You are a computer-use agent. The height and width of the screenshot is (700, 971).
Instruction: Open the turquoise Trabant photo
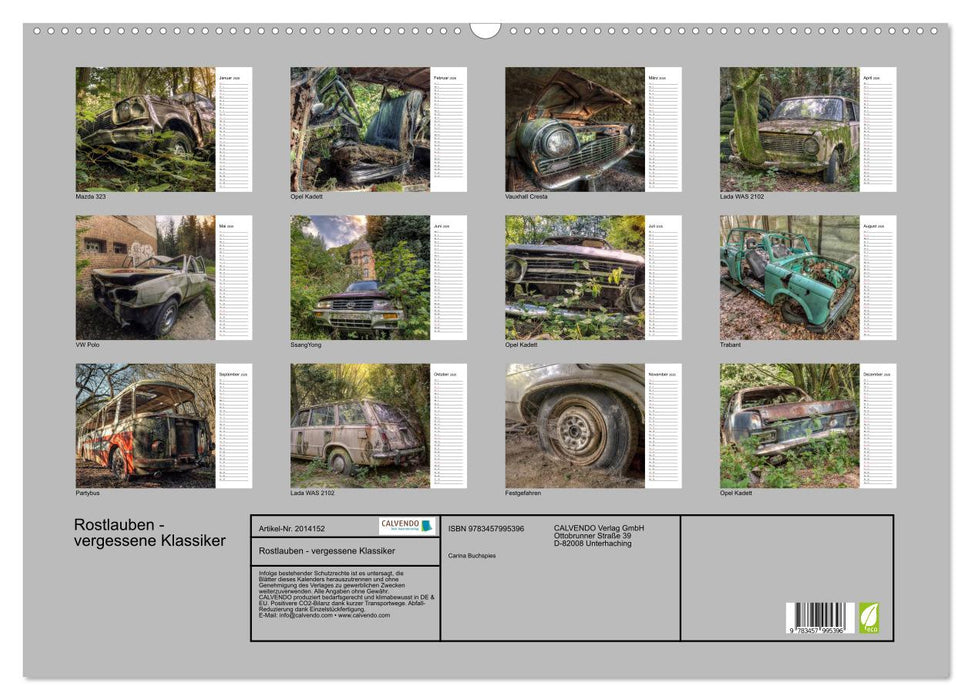click(789, 277)
